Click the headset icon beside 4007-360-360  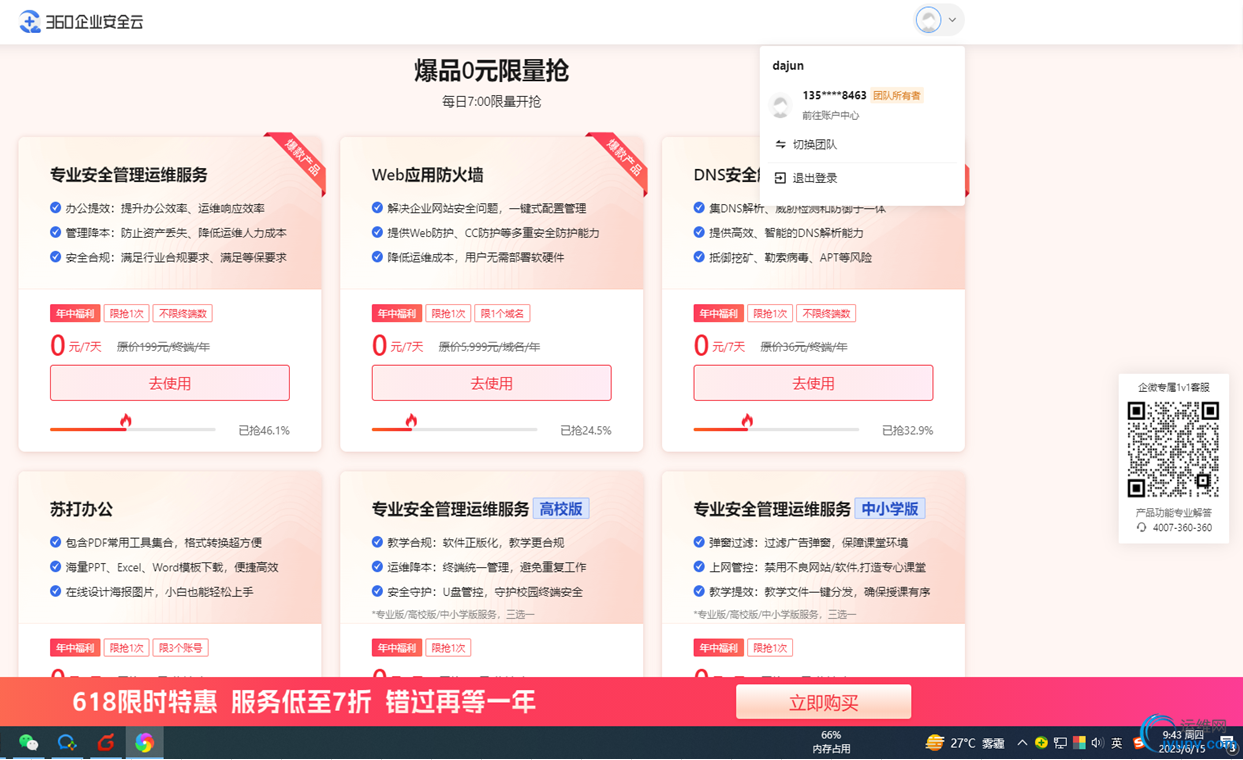click(1142, 528)
